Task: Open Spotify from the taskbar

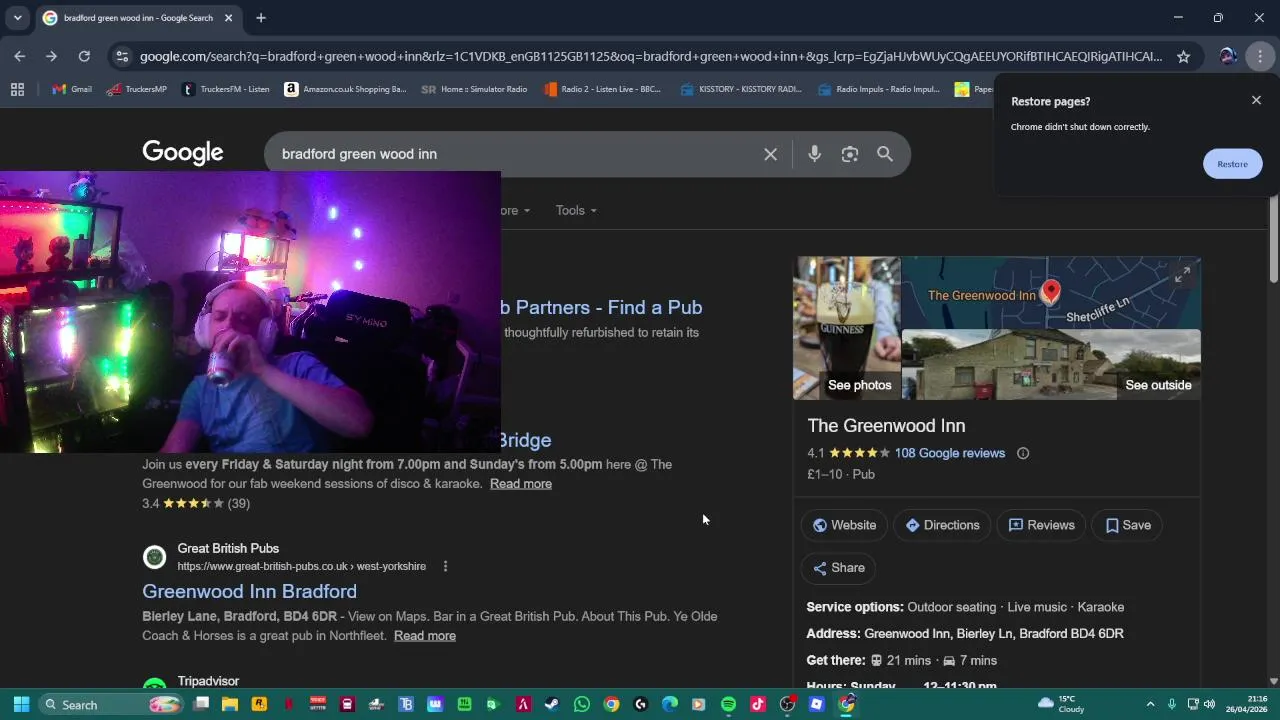Action: coord(728,704)
